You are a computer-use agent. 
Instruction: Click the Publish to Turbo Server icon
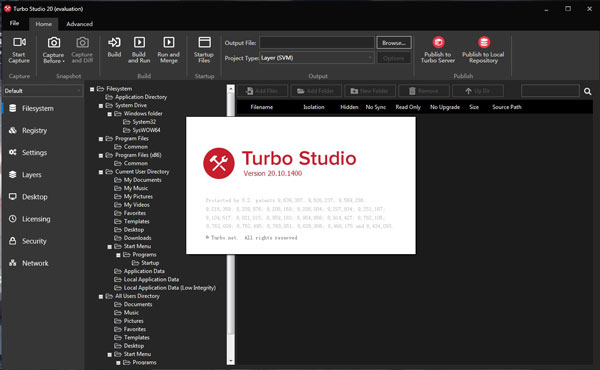click(438, 42)
